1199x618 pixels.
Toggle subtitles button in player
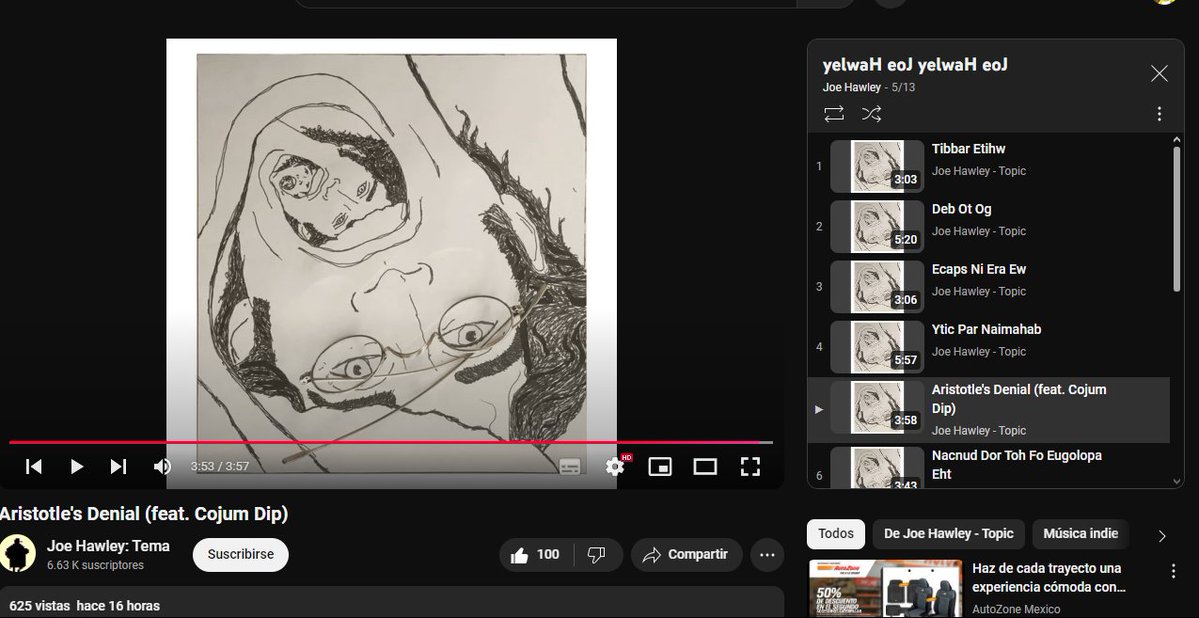(570, 467)
